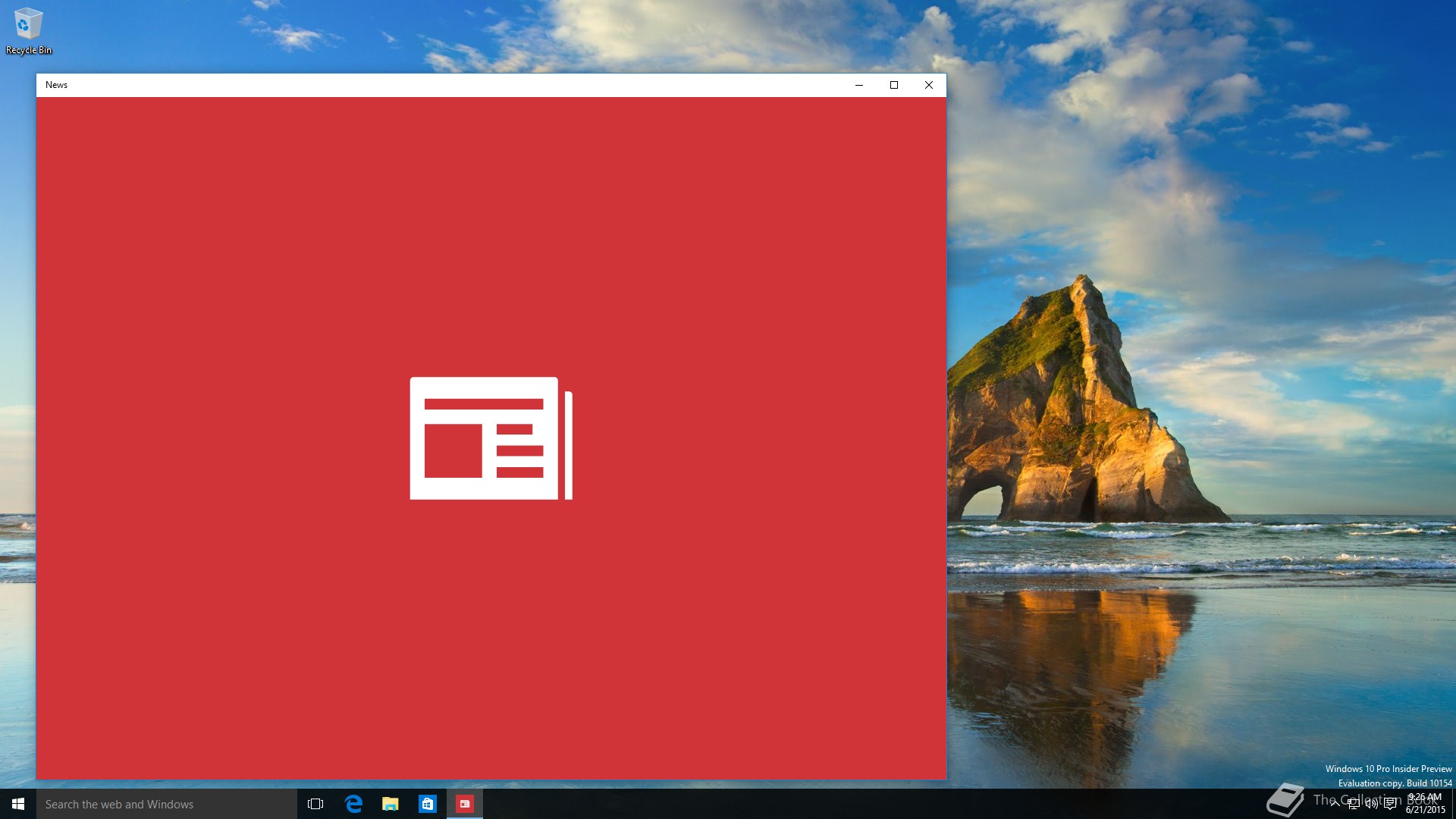Open the Action Center notifications icon
This screenshot has width=1456, height=819.
[1390, 804]
